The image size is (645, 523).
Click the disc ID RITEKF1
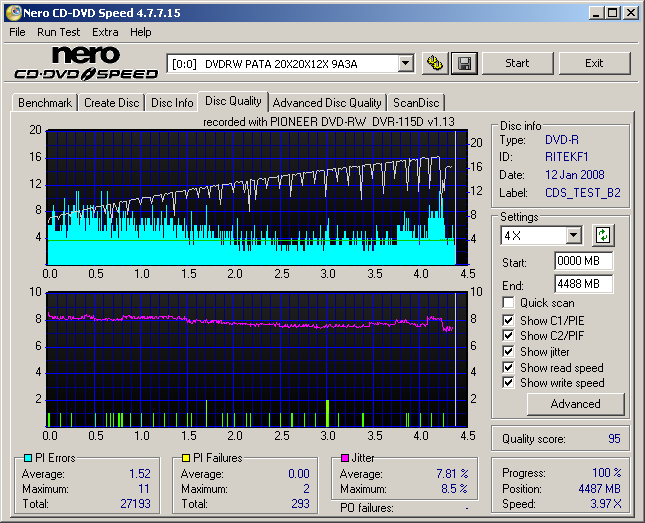[x=567, y=157]
